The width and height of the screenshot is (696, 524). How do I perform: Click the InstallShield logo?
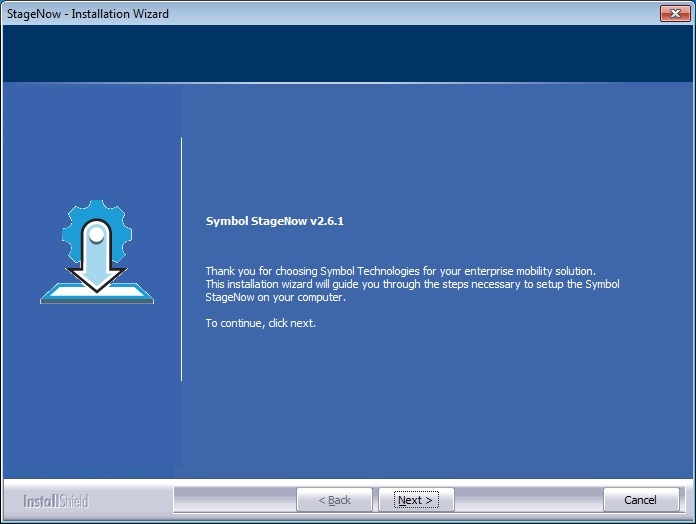(56, 500)
